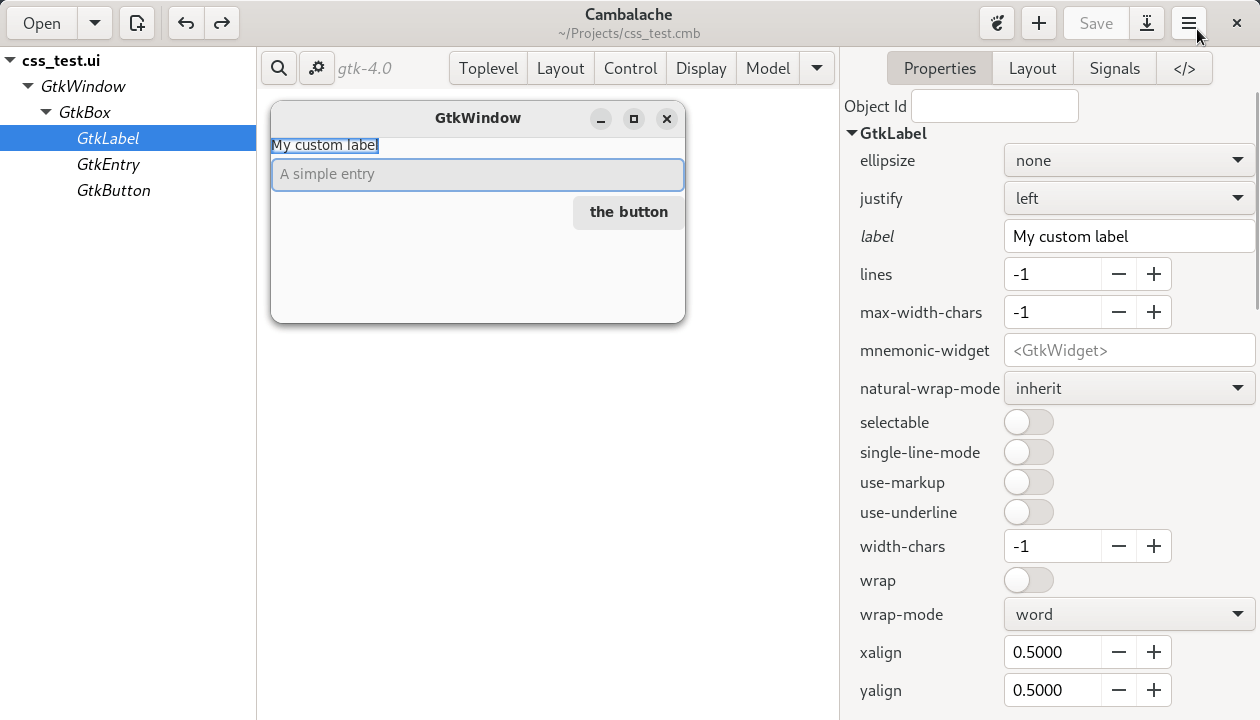The width and height of the screenshot is (1260, 720).
Task: Open the hamburger main menu
Action: point(1189,23)
